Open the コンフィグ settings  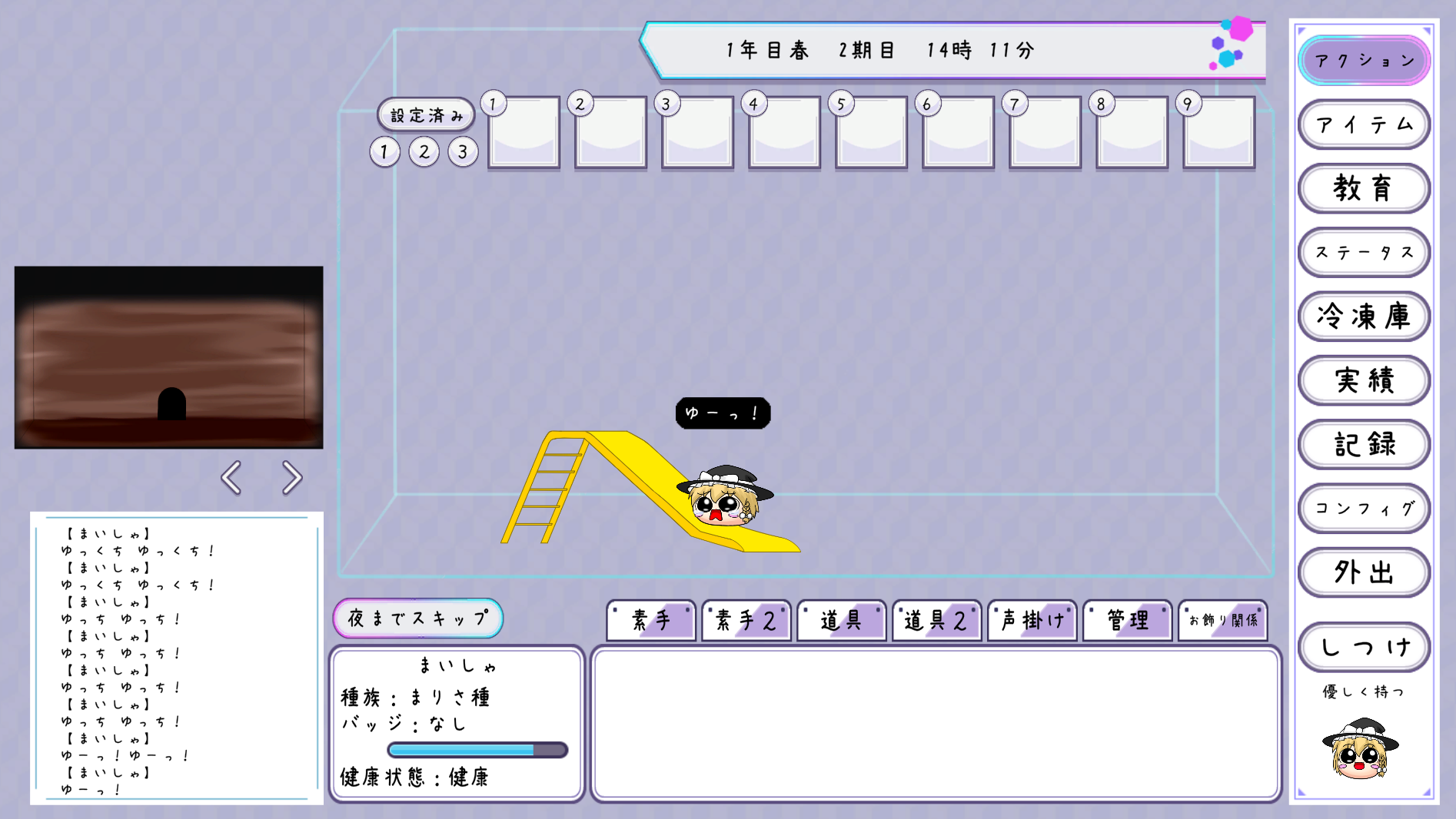(x=1364, y=508)
